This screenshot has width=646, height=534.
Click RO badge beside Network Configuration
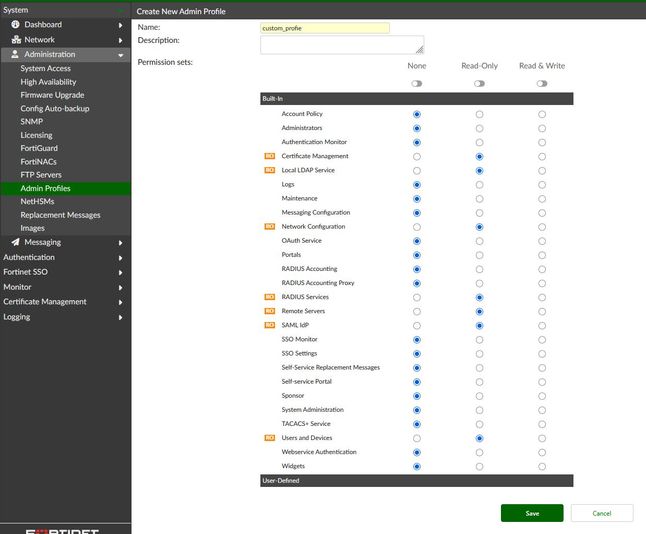tap(269, 226)
